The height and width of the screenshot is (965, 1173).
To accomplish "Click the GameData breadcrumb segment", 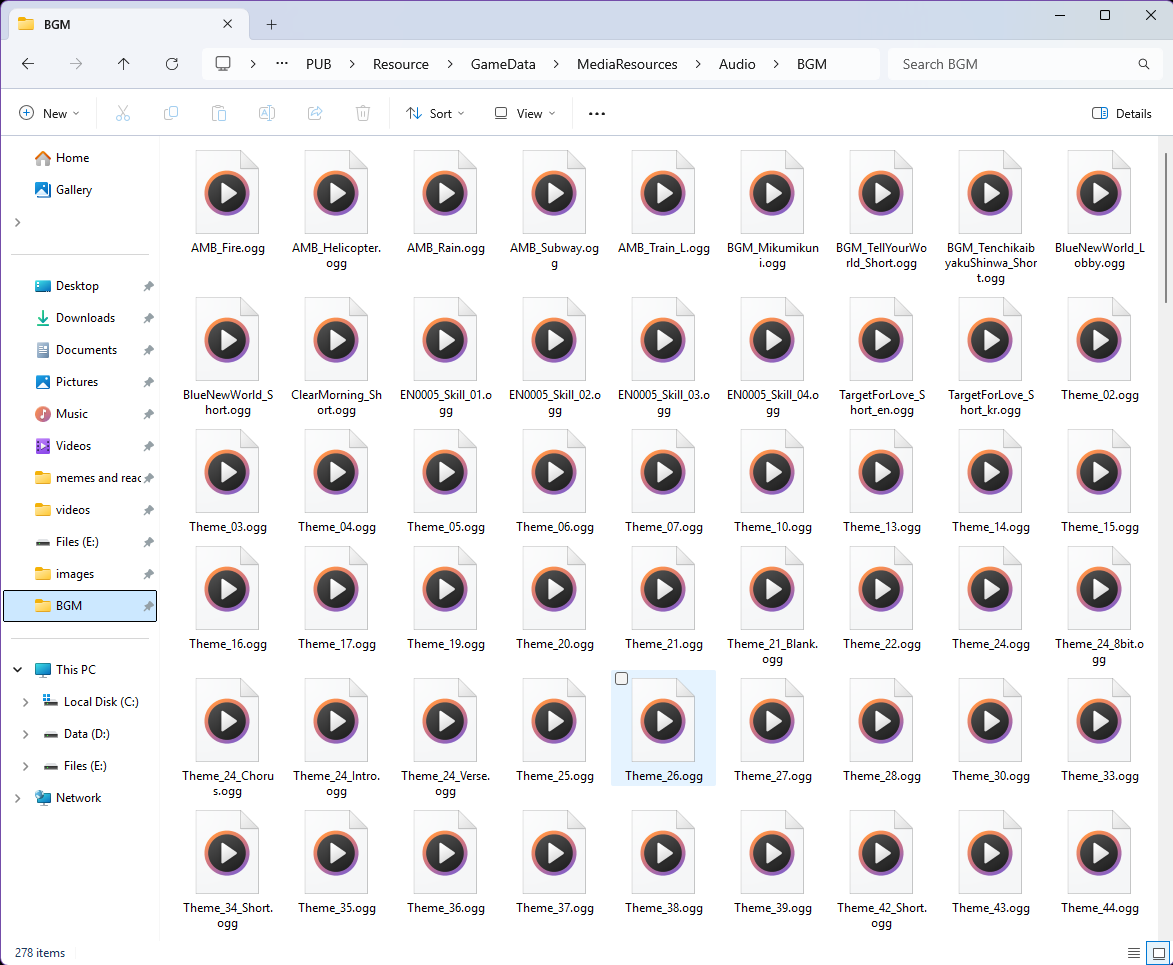I will 503,64.
